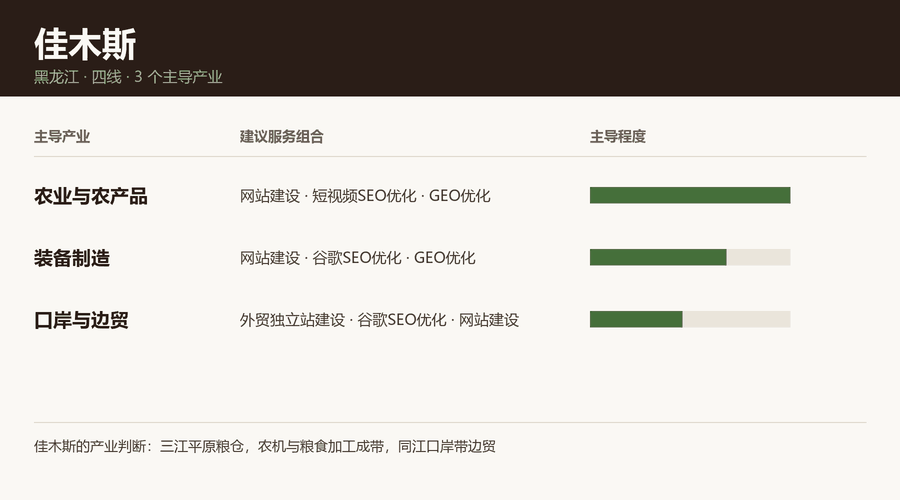This screenshot has height=500, width=900.
Task: Click the dark brown header banner
Action: click(450, 48)
